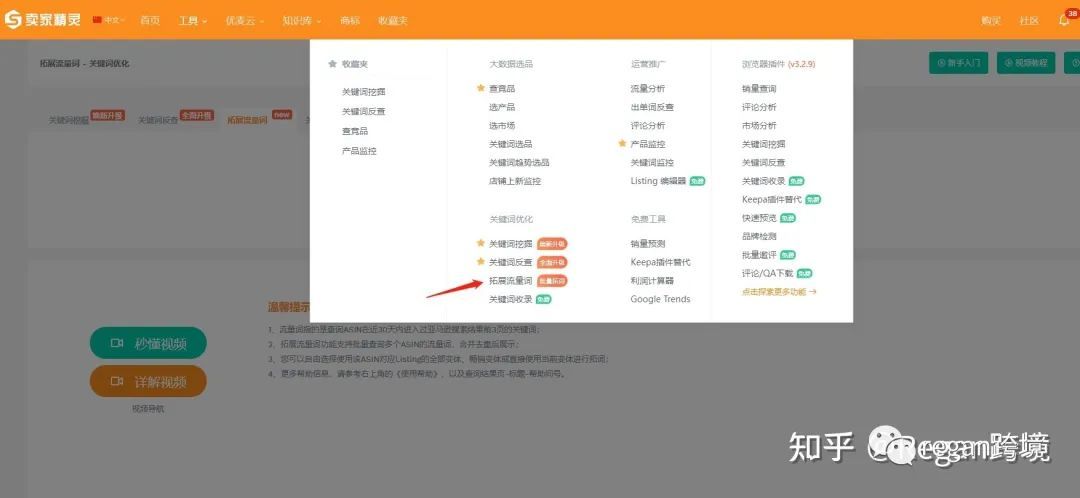1080x498 pixels.
Task: Expand the 优麦云 dropdown menu
Action: pyautogui.click(x=245, y=21)
